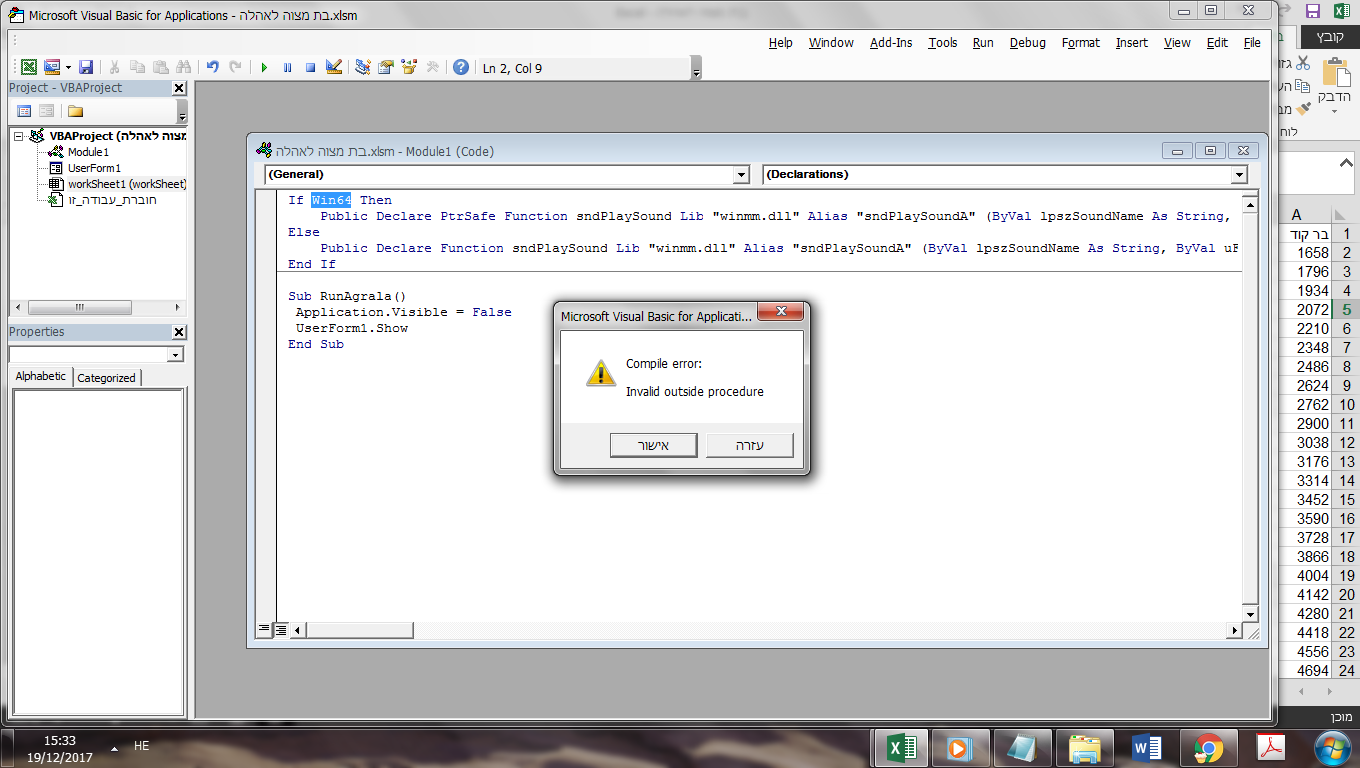The width and height of the screenshot is (1360, 768).
Task: Click the Insert UserForm toolbar icon
Action: coord(52,67)
